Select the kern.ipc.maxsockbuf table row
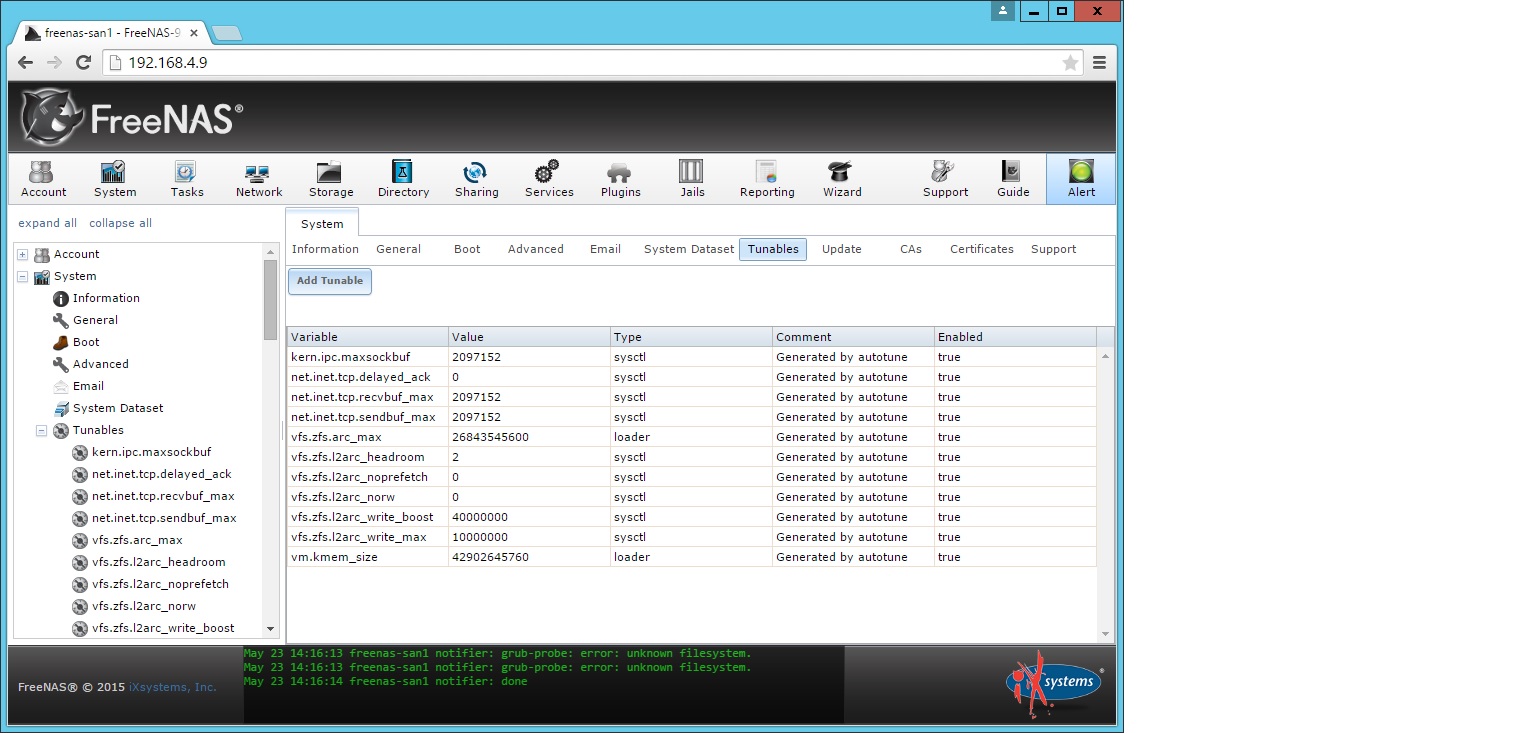Screen dimensions: 1536x733 tap(691, 357)
